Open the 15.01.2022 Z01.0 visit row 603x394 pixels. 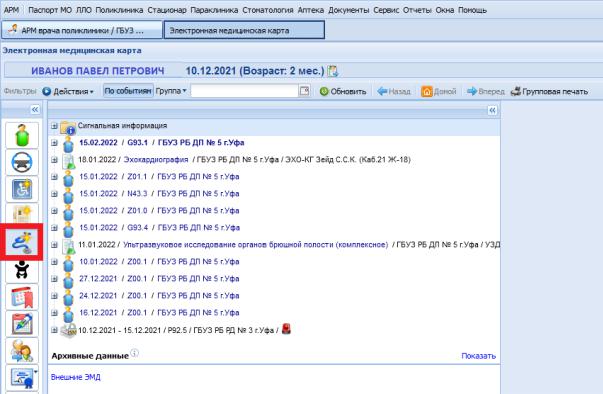[x=159, y=211]
